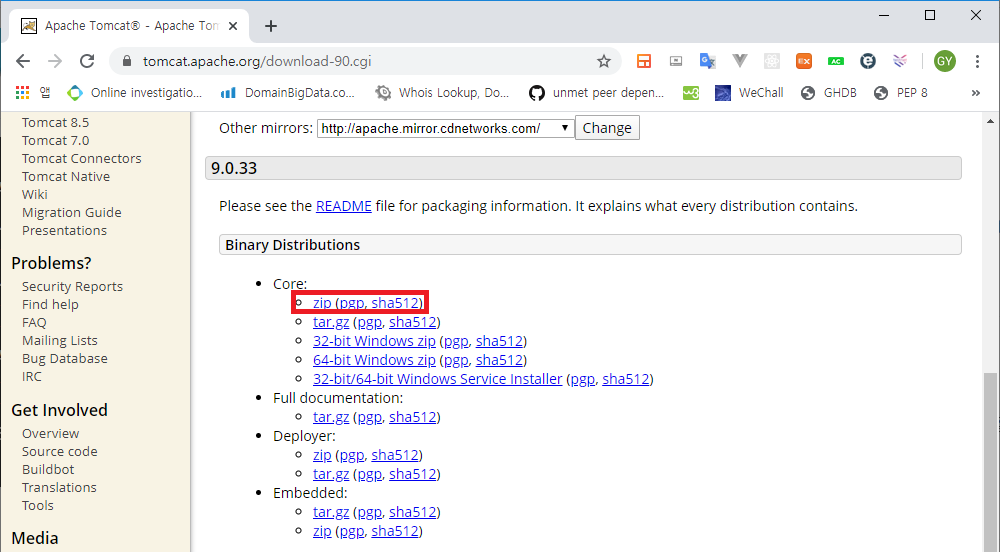Download the Core 64-bit Windows zip
This screenshot has height=552, width=1000.
[374, 360]
